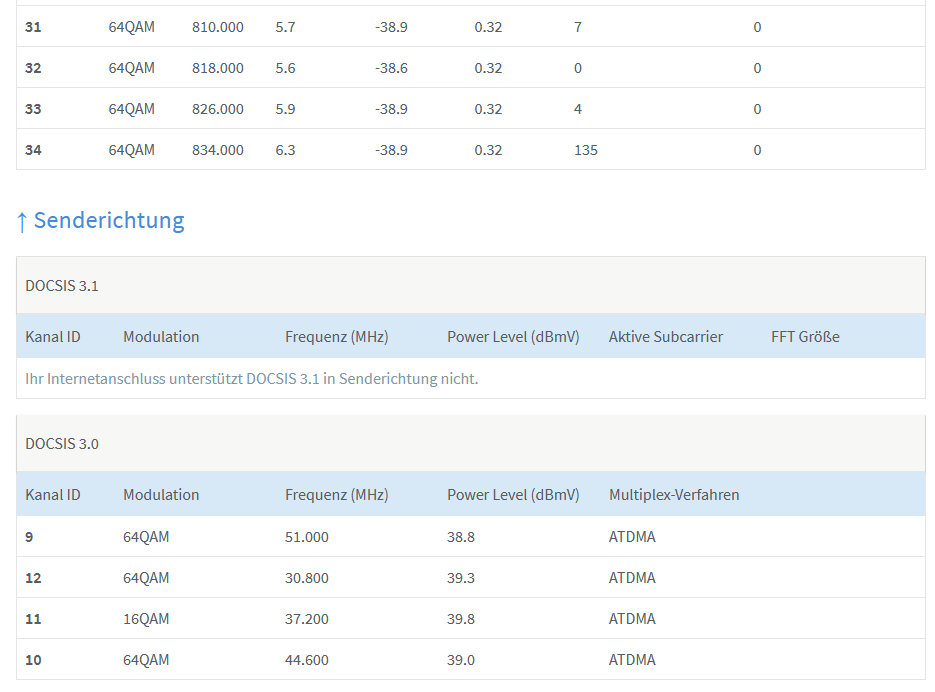Click the 135 value in channel 34 row

(x=586, y=150)
